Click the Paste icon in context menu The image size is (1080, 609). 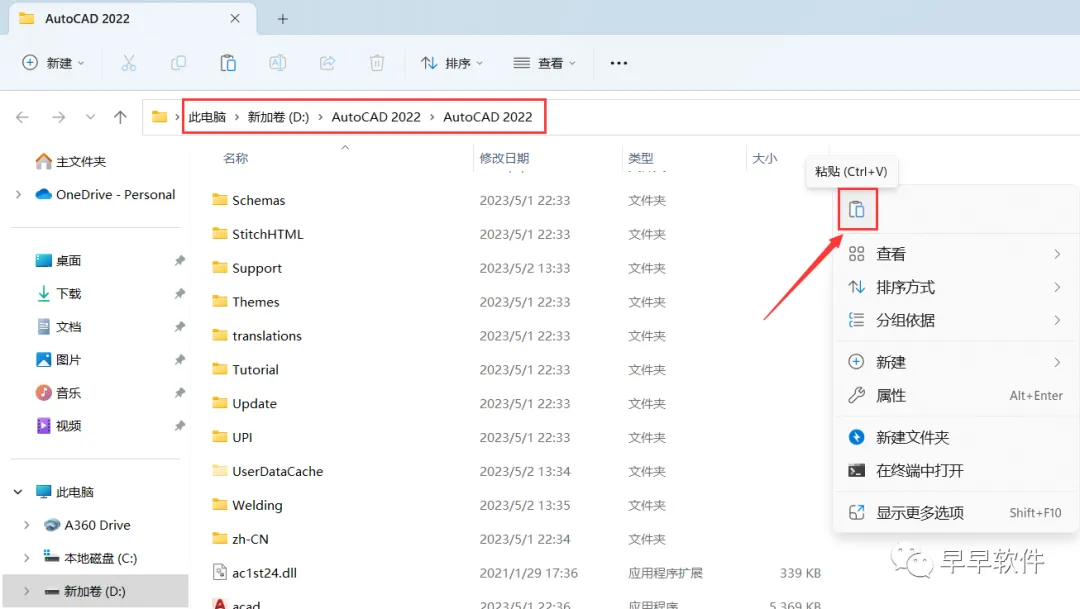[857, 209]
